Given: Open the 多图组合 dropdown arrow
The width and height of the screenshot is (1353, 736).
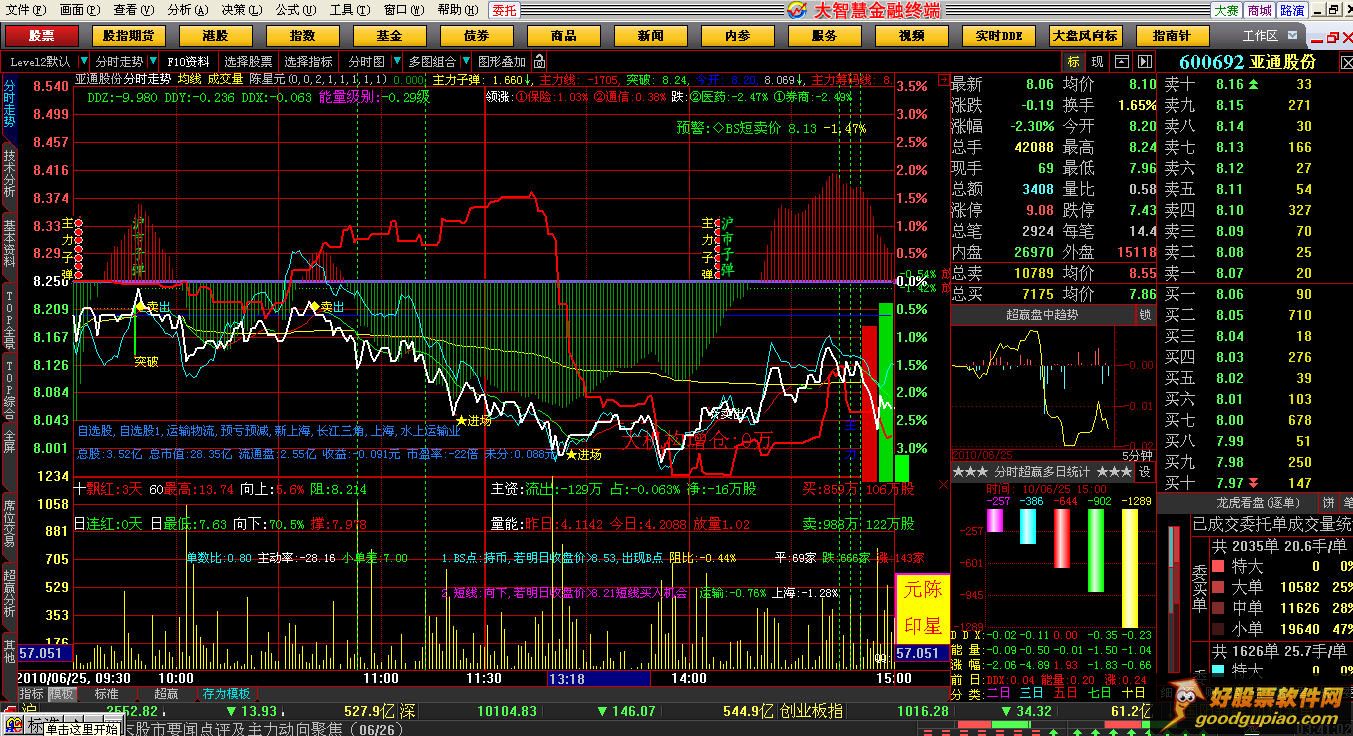Looking at the screenshot, I should pyautogui.click(x=466, y=62).
